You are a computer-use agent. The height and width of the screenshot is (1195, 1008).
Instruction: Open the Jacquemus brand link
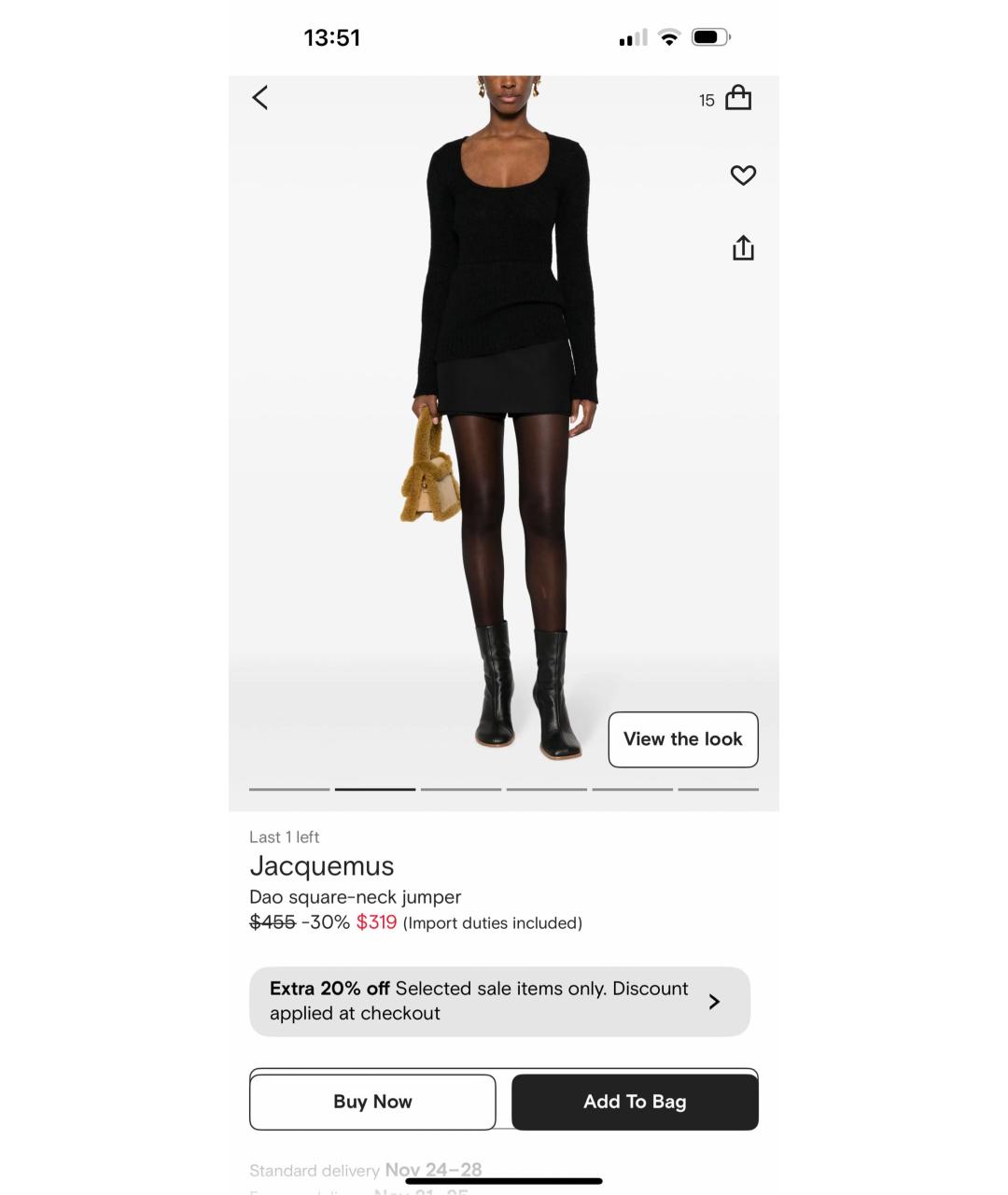(x=322, y=866)
